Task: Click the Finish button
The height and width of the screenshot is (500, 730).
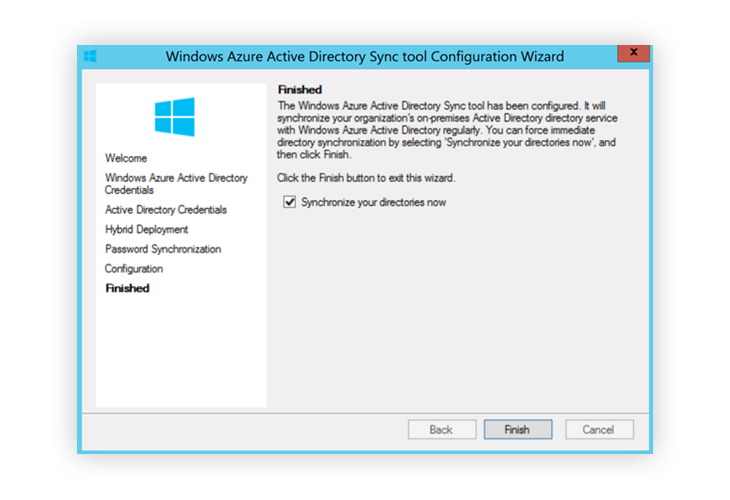Action: pos(518,429)
